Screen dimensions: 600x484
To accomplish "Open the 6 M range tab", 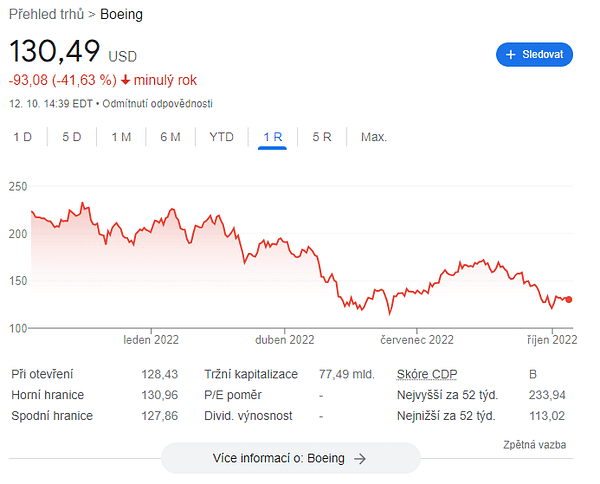I will [x=170, y=137].
